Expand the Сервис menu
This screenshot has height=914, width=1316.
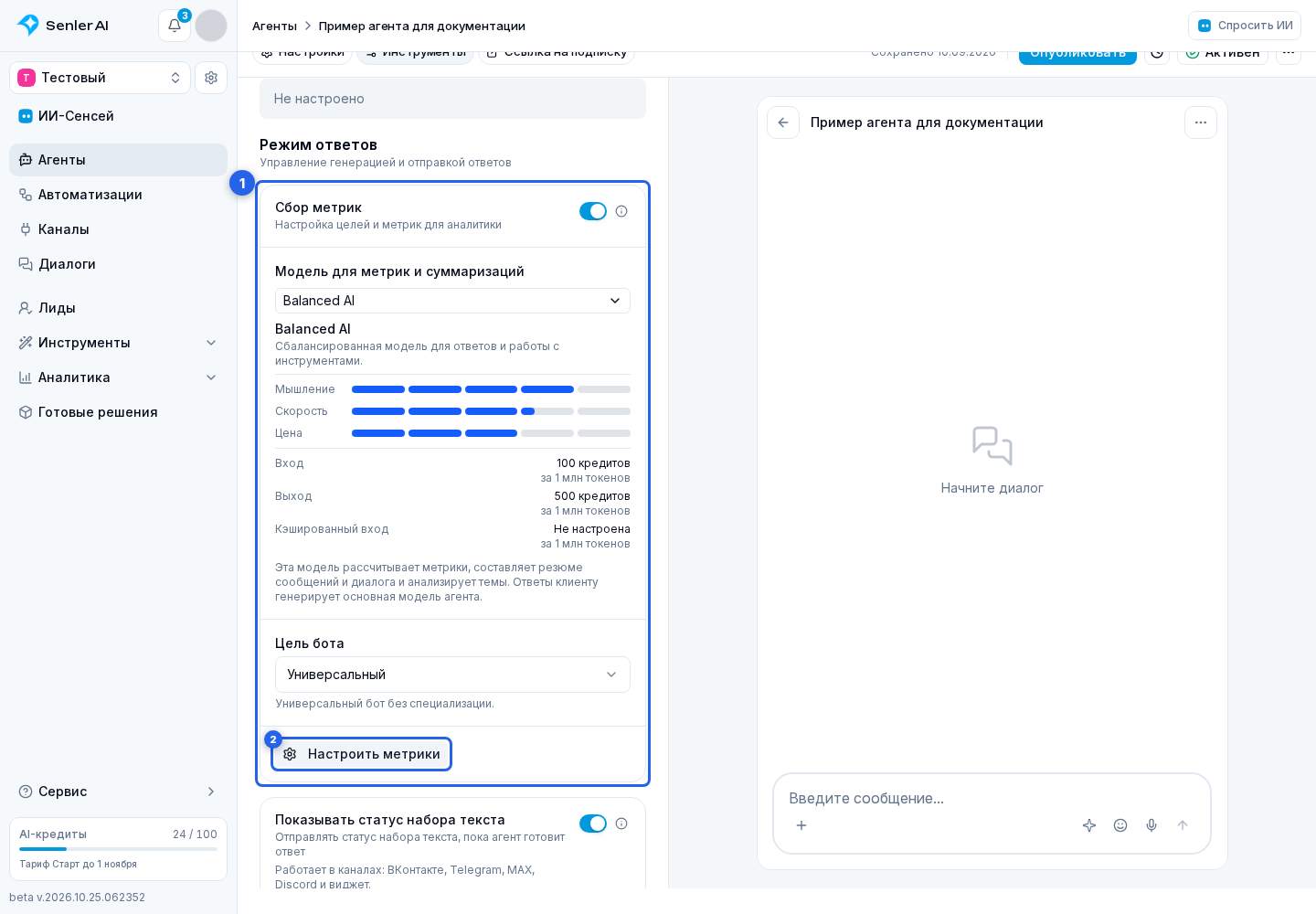point(118,792)
